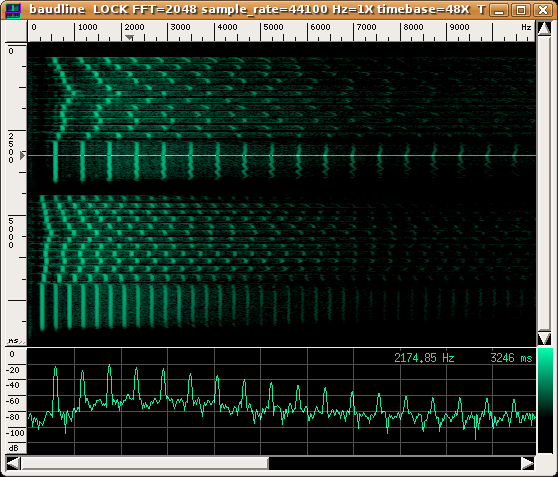Click the horizontal scrollbar right arrow
Screen dimensions: 558x477
click(x=528, y=463)
